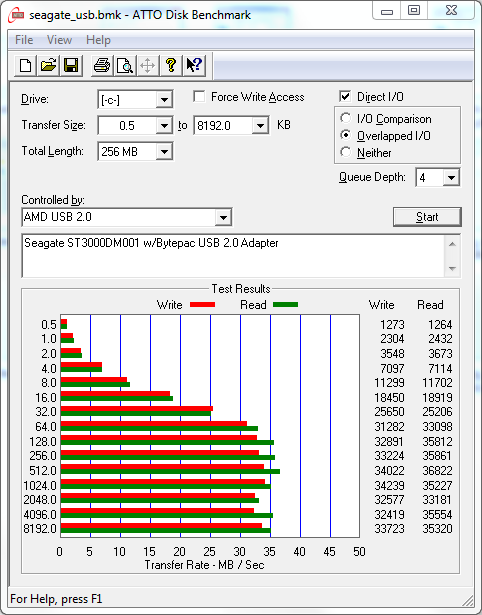Screen dimensions: 482x615
Task: Save benchmark using the floppy disk icon
Action: pos(71,65)
